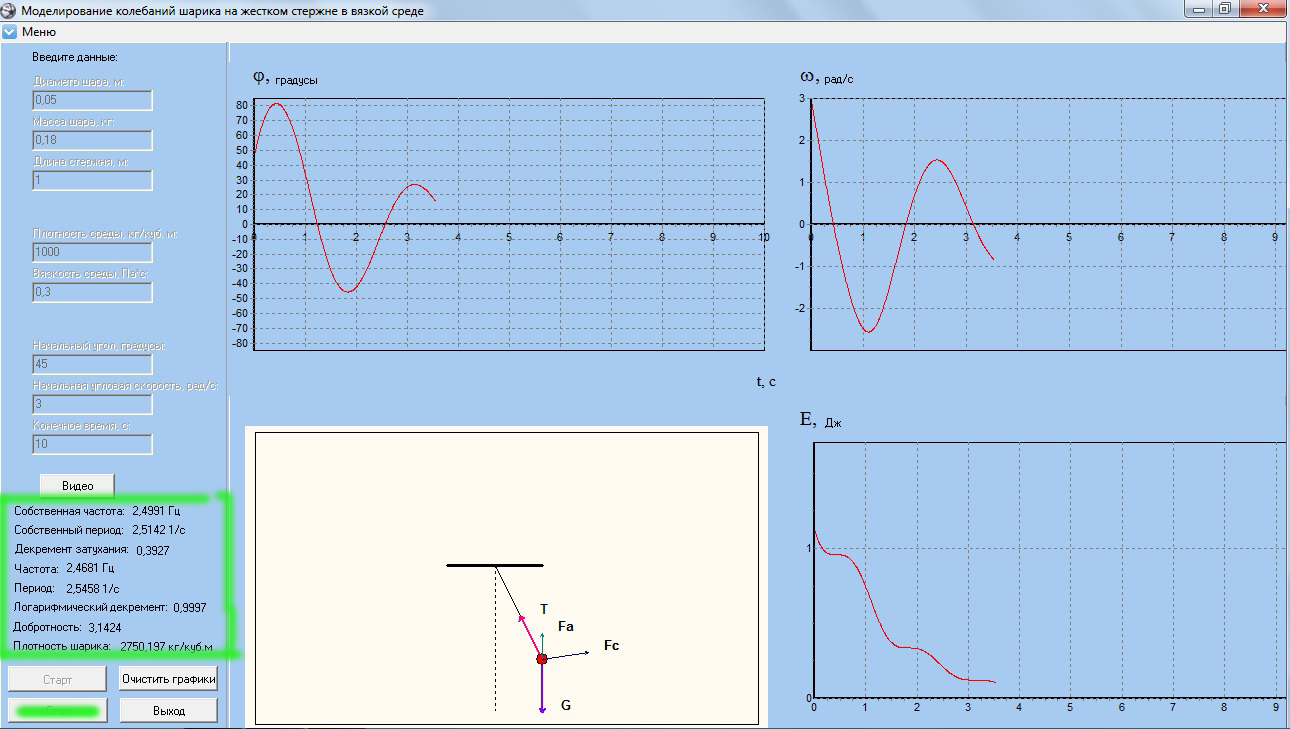Click the application icon in title bar
Viewport: 1290px width, 729px height.
(x=10, y=11)
